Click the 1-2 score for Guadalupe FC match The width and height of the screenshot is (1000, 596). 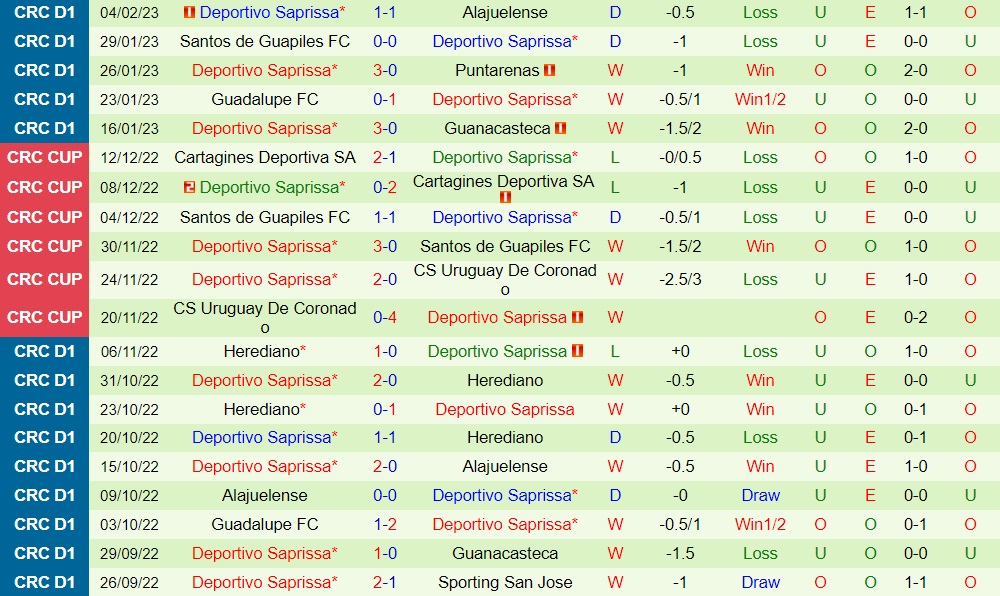click(x=385, y=524)
